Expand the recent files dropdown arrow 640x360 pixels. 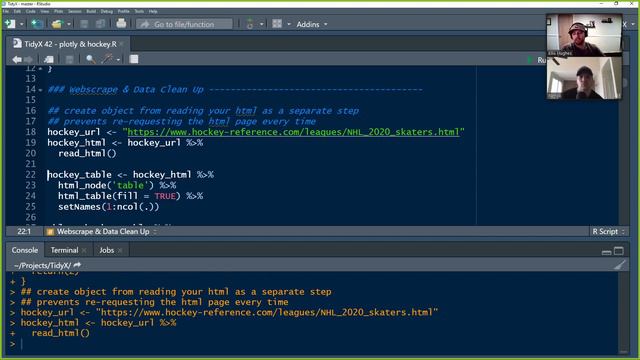[x=69, y=24]
